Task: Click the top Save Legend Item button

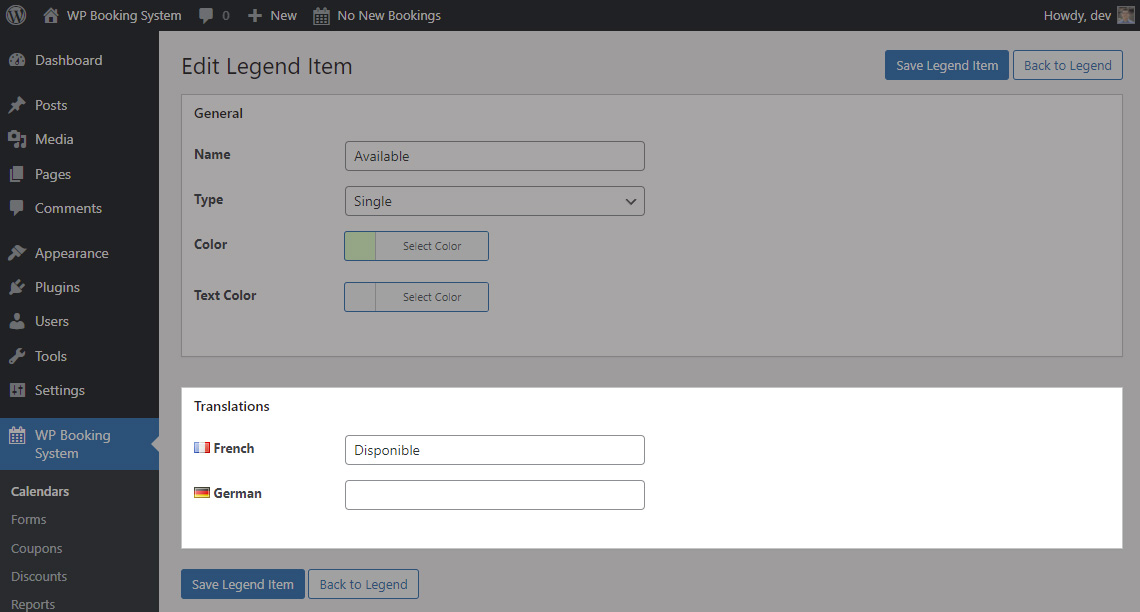Action: click(x=947, y=65)
